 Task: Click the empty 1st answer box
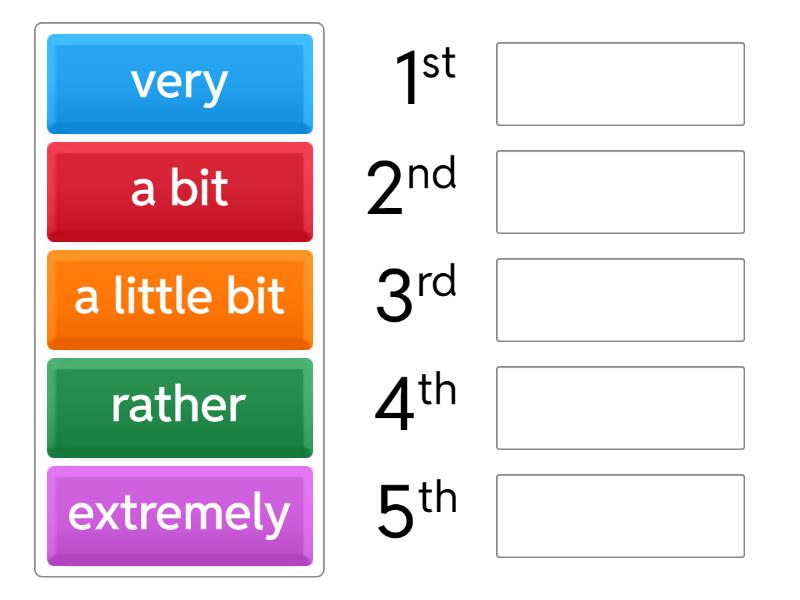click(x=620, y=84)
